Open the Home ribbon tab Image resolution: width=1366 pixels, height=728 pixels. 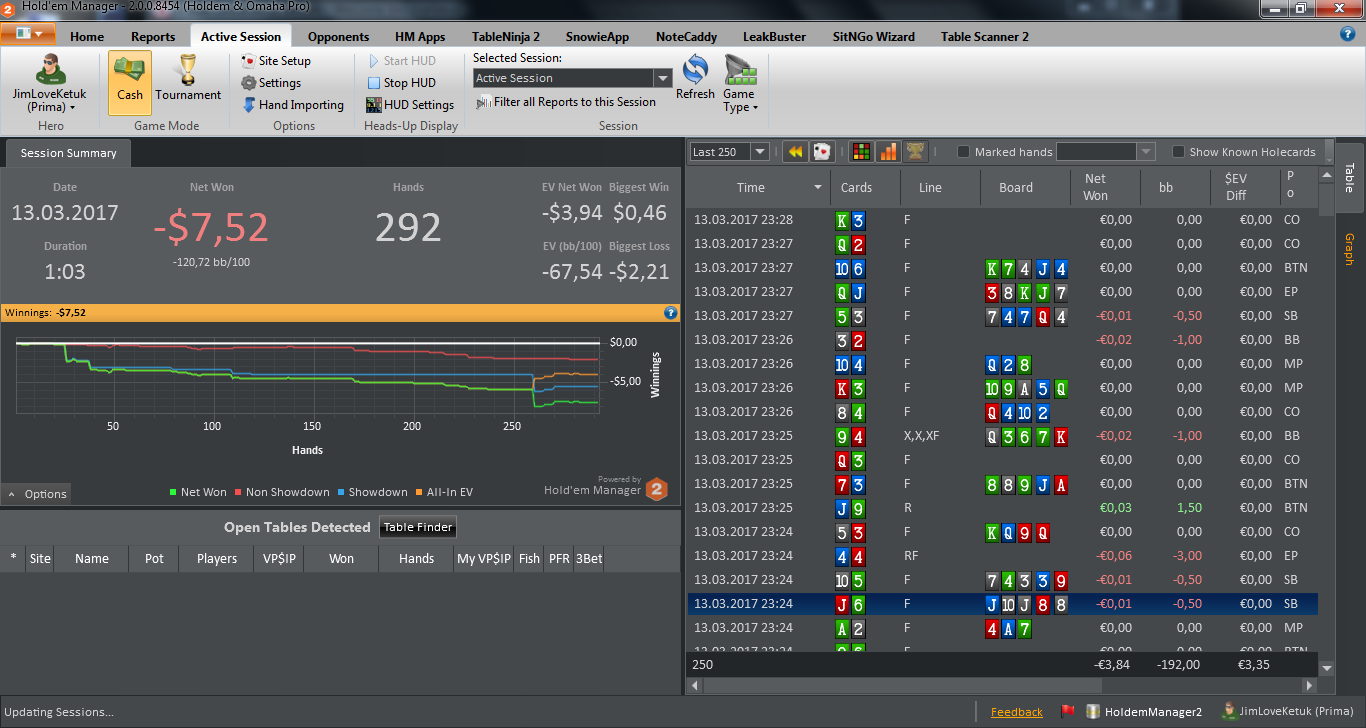(87, 37)
